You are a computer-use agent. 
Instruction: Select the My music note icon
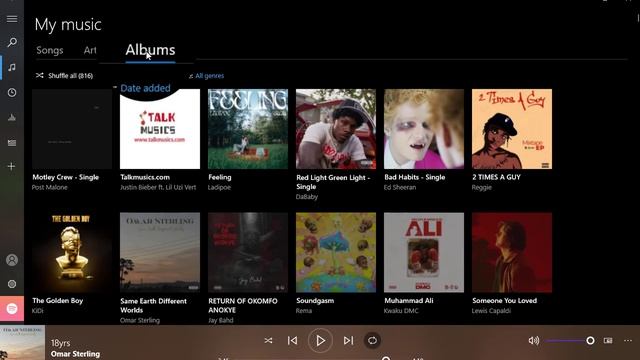[12, 67]
